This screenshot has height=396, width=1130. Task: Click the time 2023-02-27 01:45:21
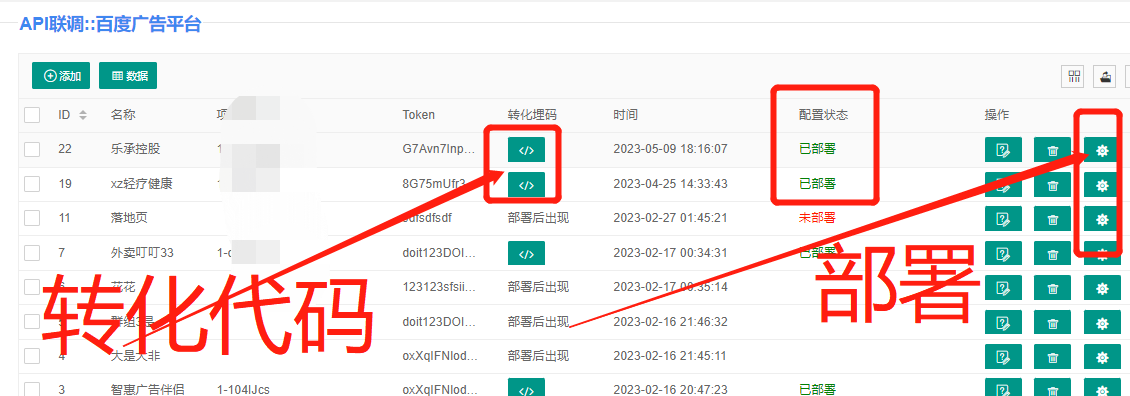coord(670,218)
